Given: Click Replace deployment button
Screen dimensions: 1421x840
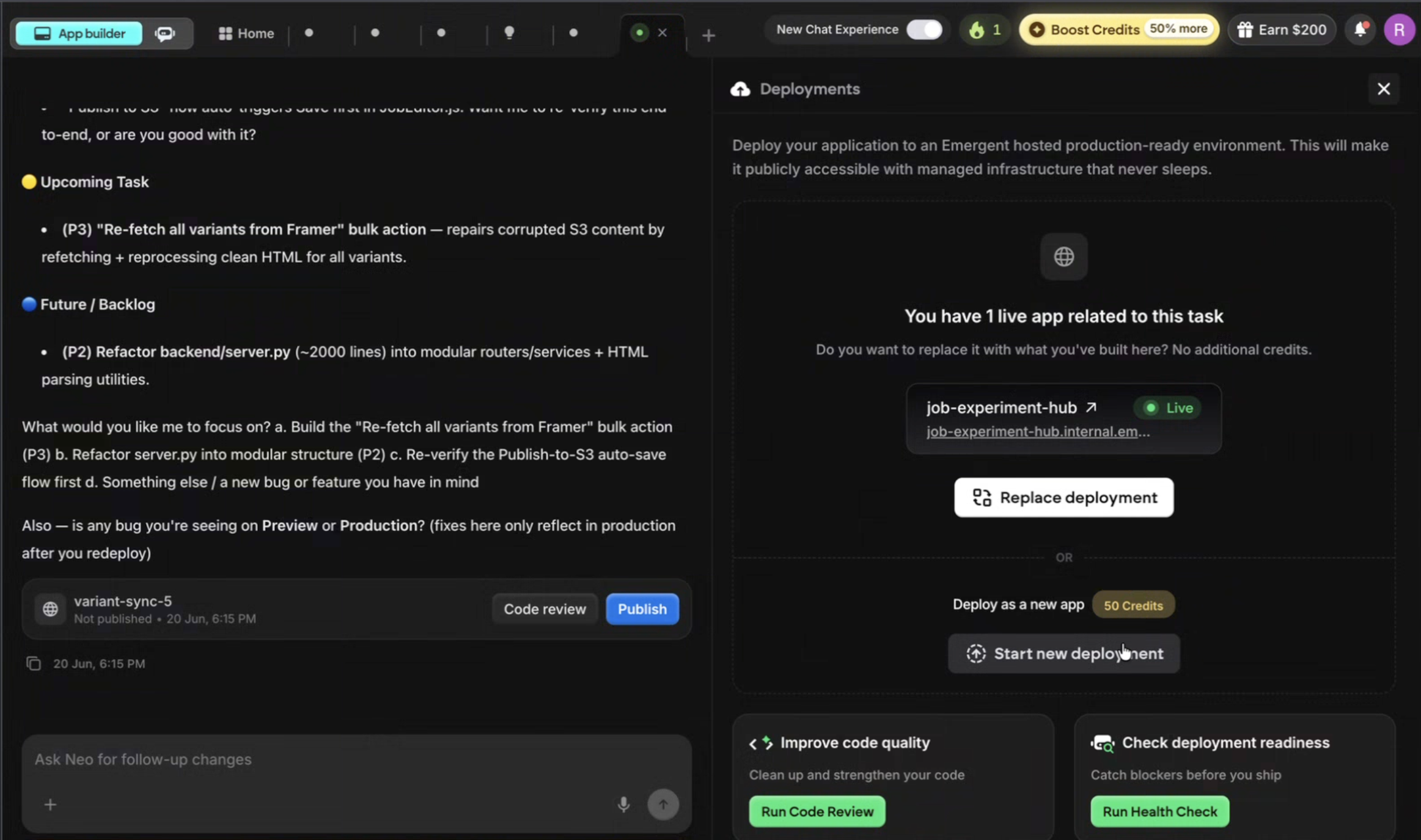Looking at the screenshot, I should pyautogui.click(x=1063, y=497).
